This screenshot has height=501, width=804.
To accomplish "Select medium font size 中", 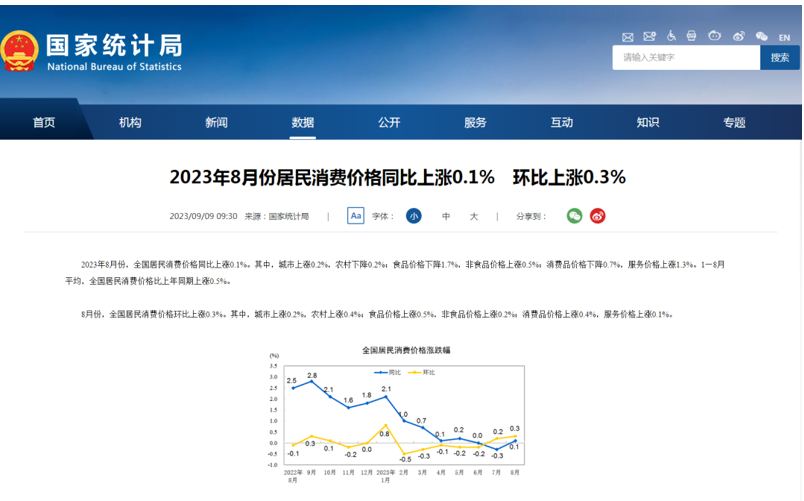I will (446, 216).
